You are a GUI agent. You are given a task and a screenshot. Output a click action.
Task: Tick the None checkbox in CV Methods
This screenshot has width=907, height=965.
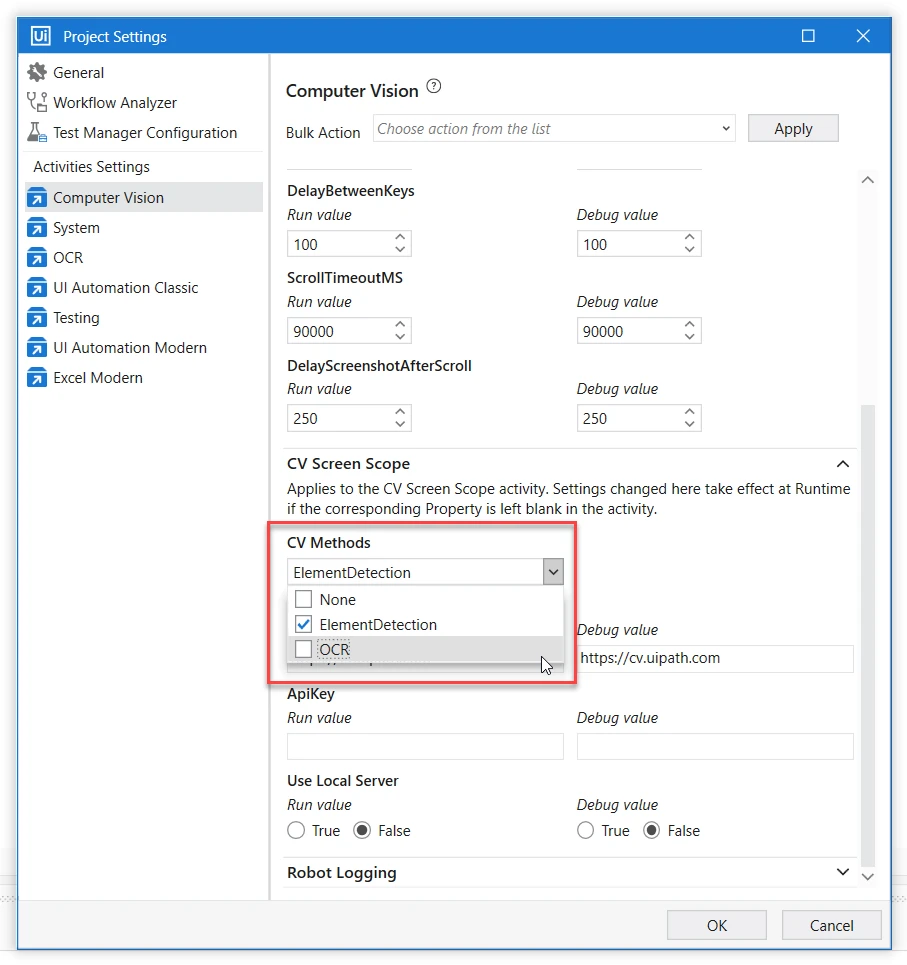point(304,599)
